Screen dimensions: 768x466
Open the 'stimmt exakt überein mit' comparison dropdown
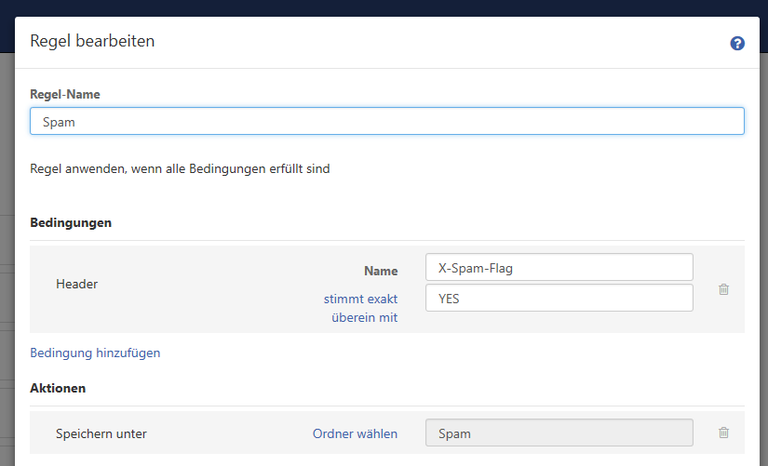[x=361, y=308]
